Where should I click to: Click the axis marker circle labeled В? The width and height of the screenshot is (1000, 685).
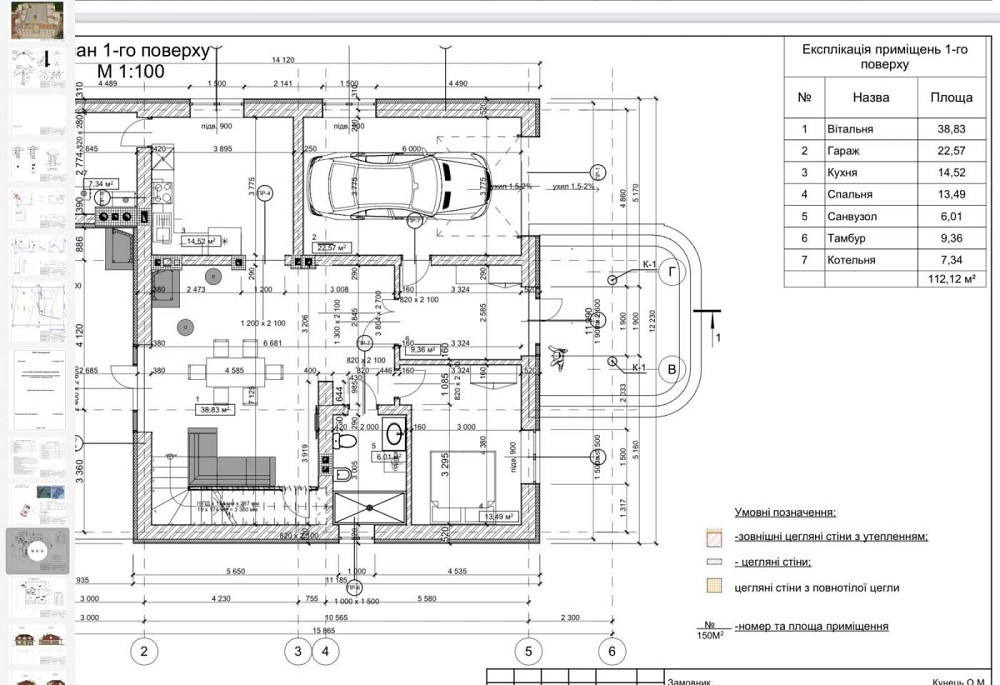(x=673, y=370)
